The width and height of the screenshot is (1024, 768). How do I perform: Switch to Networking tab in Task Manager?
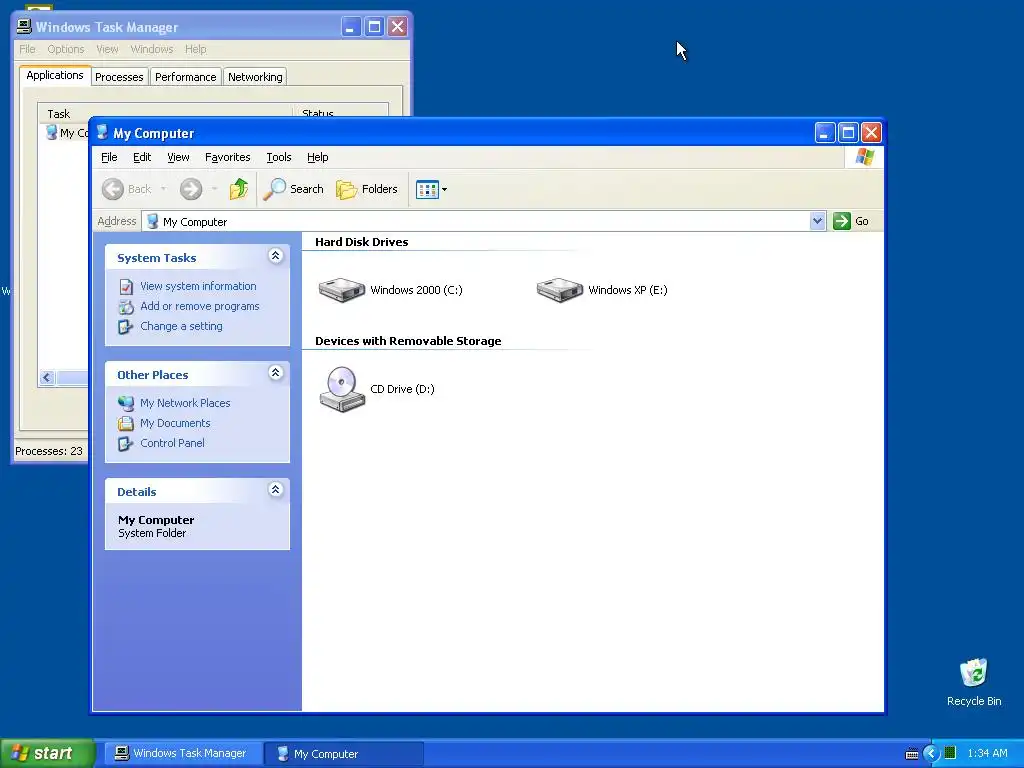pos(255,77)
